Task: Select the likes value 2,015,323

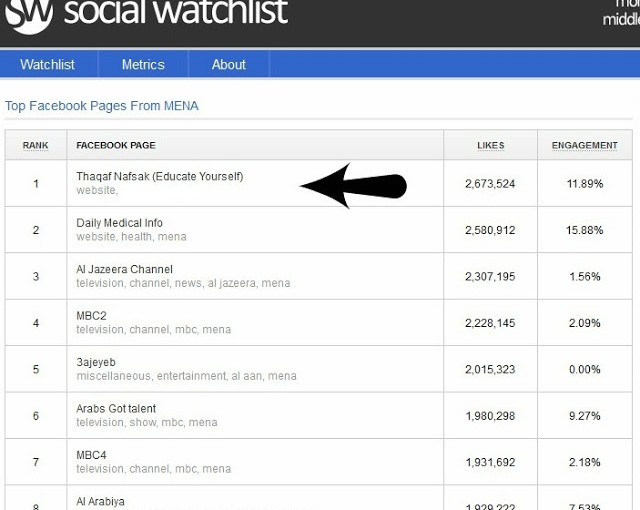Action: 490,369
